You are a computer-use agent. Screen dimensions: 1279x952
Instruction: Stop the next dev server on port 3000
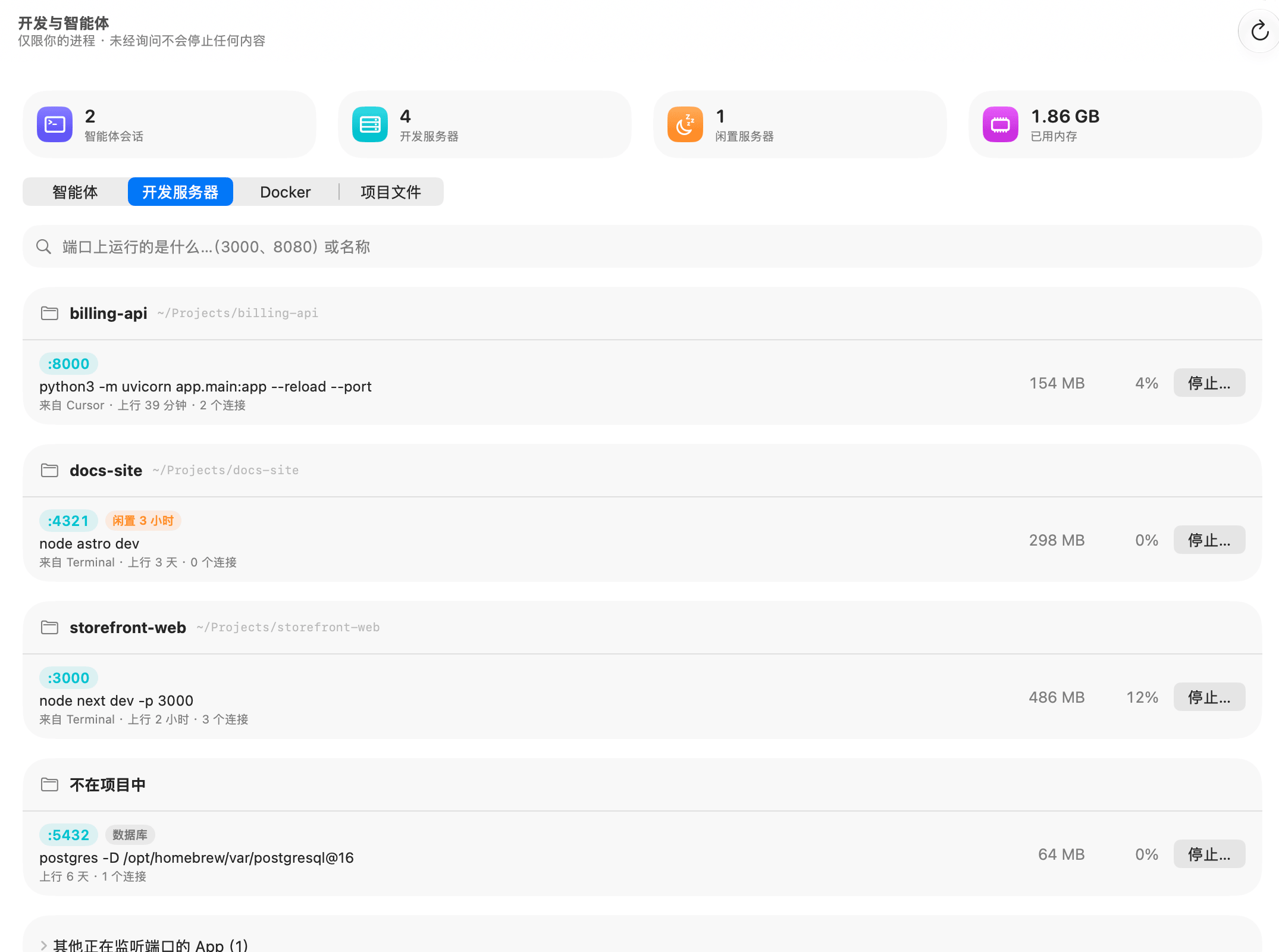click(x=1209, y=697)
